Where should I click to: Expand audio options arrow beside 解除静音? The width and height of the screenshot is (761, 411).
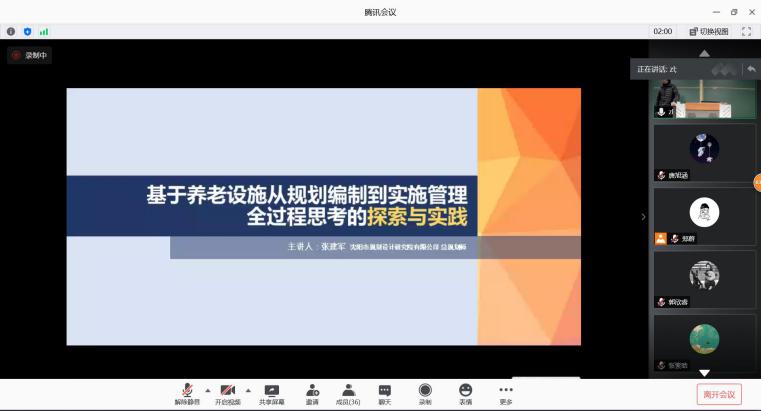[x=207, y=390]
